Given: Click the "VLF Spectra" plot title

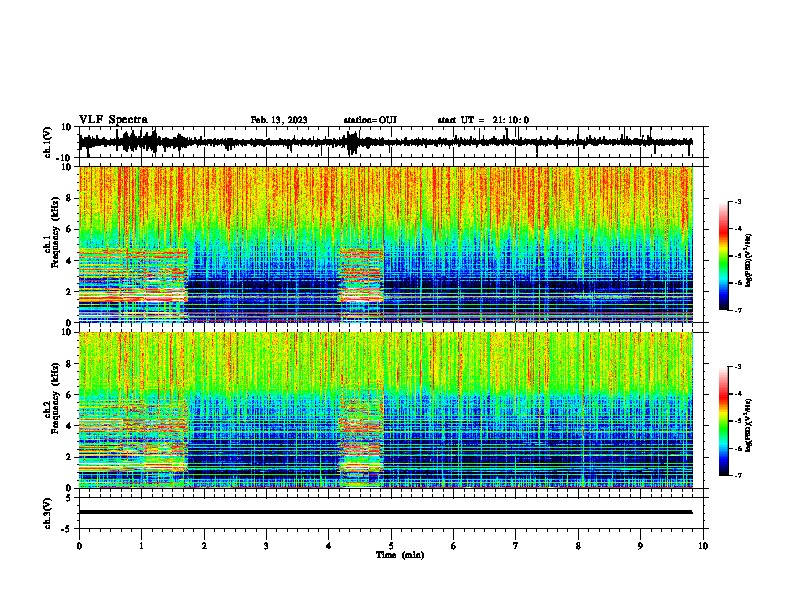Looking at the screenshot, I should [113, 120].
